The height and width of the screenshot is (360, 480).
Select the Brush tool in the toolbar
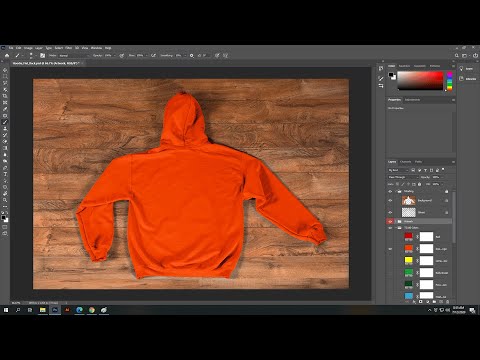[5, 122]
